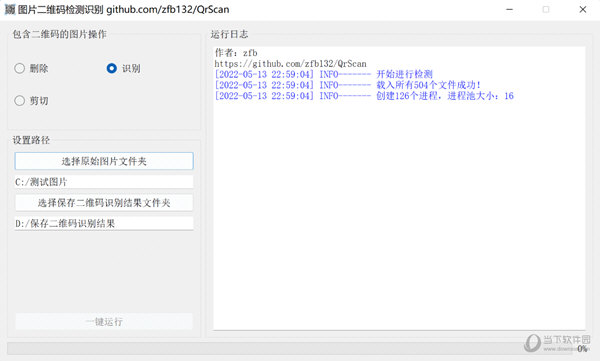Click the app icon in title bar

[x=10, y=10]
